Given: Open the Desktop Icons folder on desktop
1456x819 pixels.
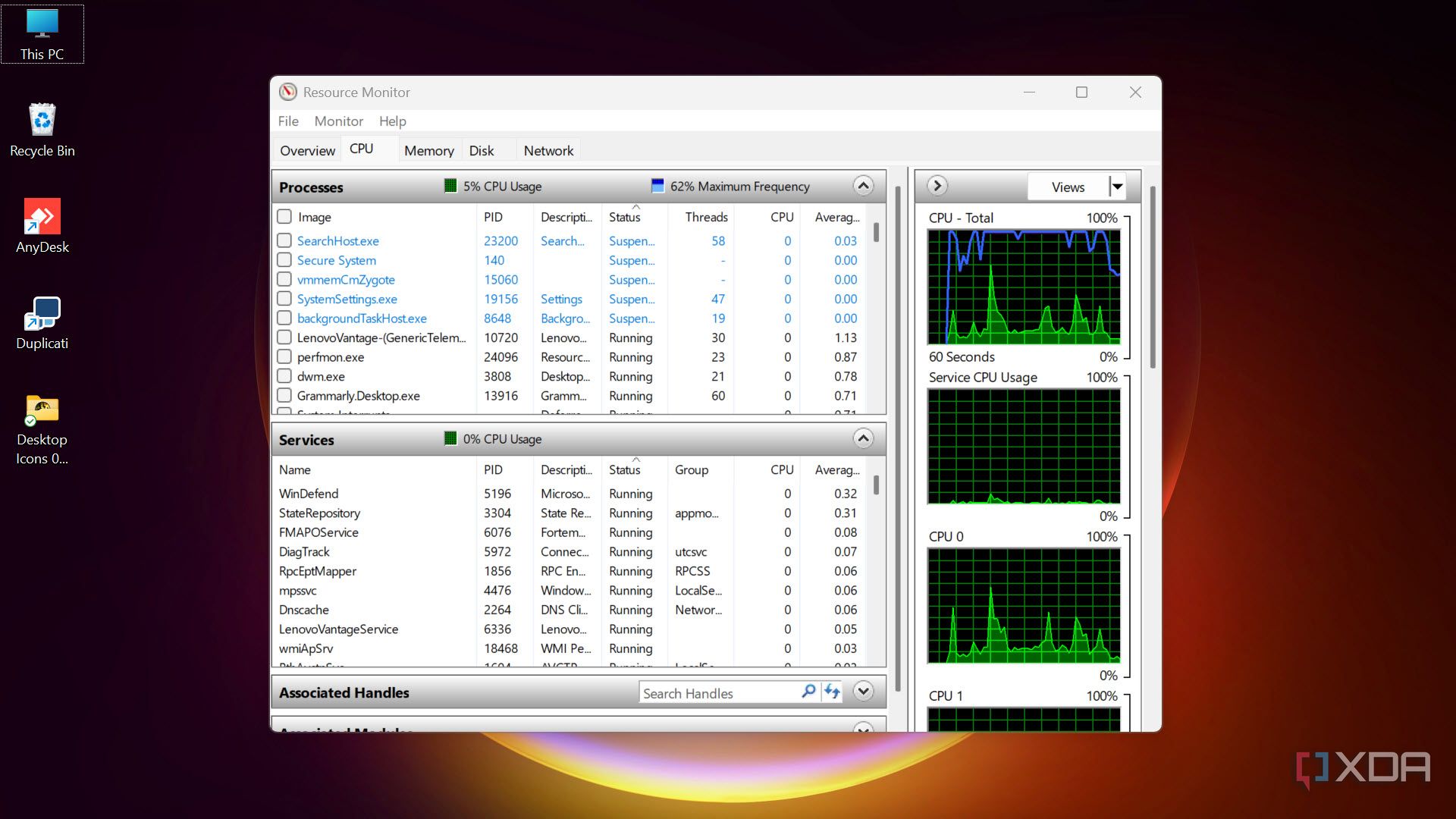Looking at the screenshot, I should [x=42, y=428].
